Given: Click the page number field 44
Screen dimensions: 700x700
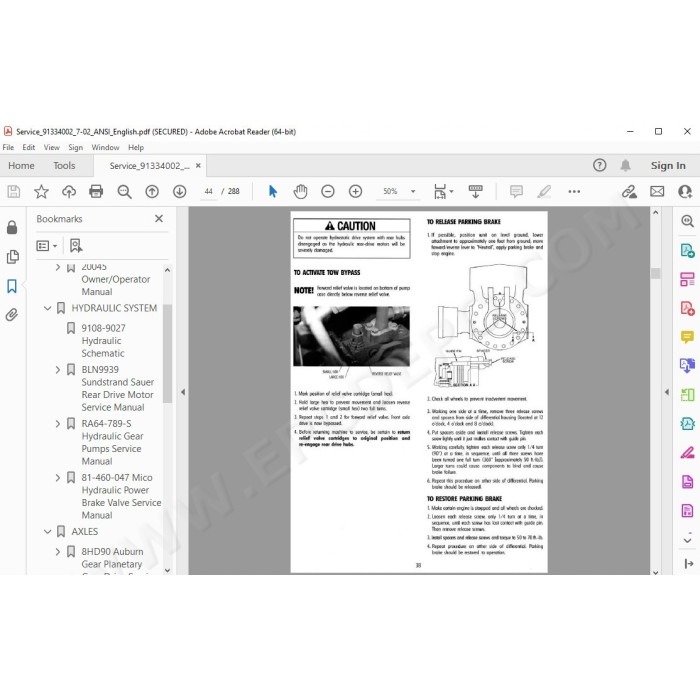Looking at the screenshot, I should pyautogui.click(x=208, y=192).
